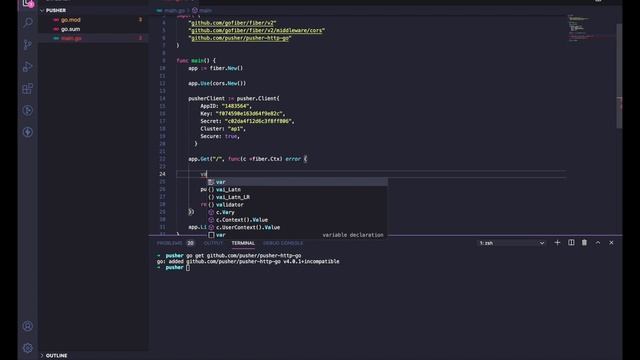Choose the 'c.UserContext().Value' suggestion
This screenshot has width=640, height=360.
(x=297, y=227)
